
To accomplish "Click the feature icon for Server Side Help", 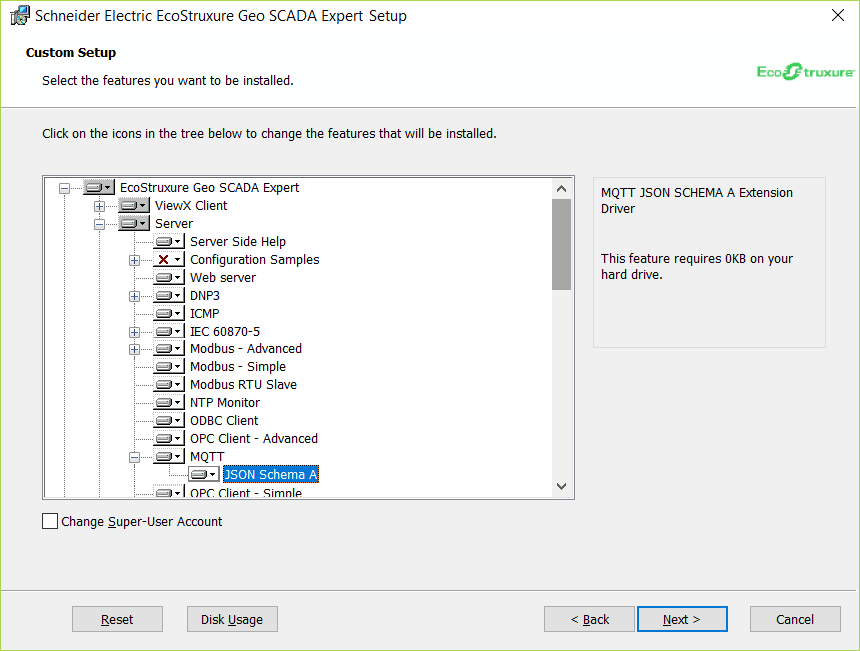I will pyautogui.click(x=169, y=242).
